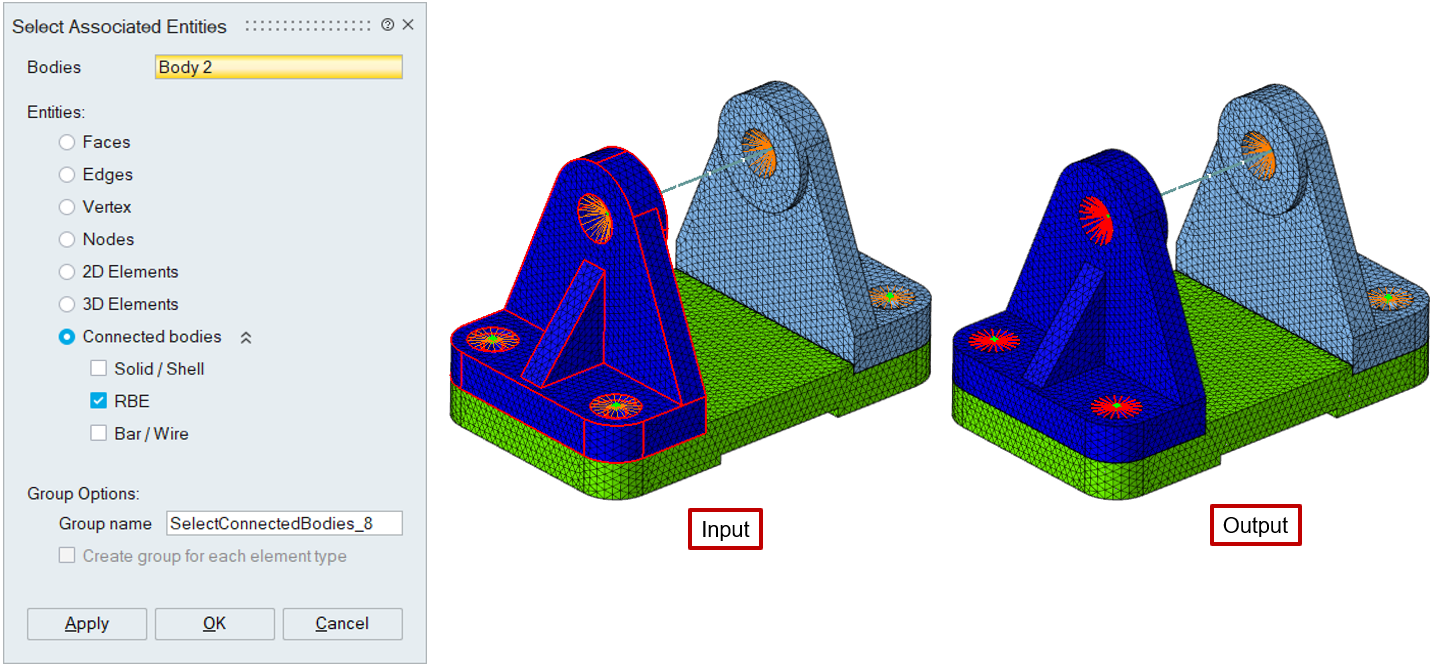The image size is (1437, 666).
Task: Choose the Vertex entity option
Action: coord(67,208)
